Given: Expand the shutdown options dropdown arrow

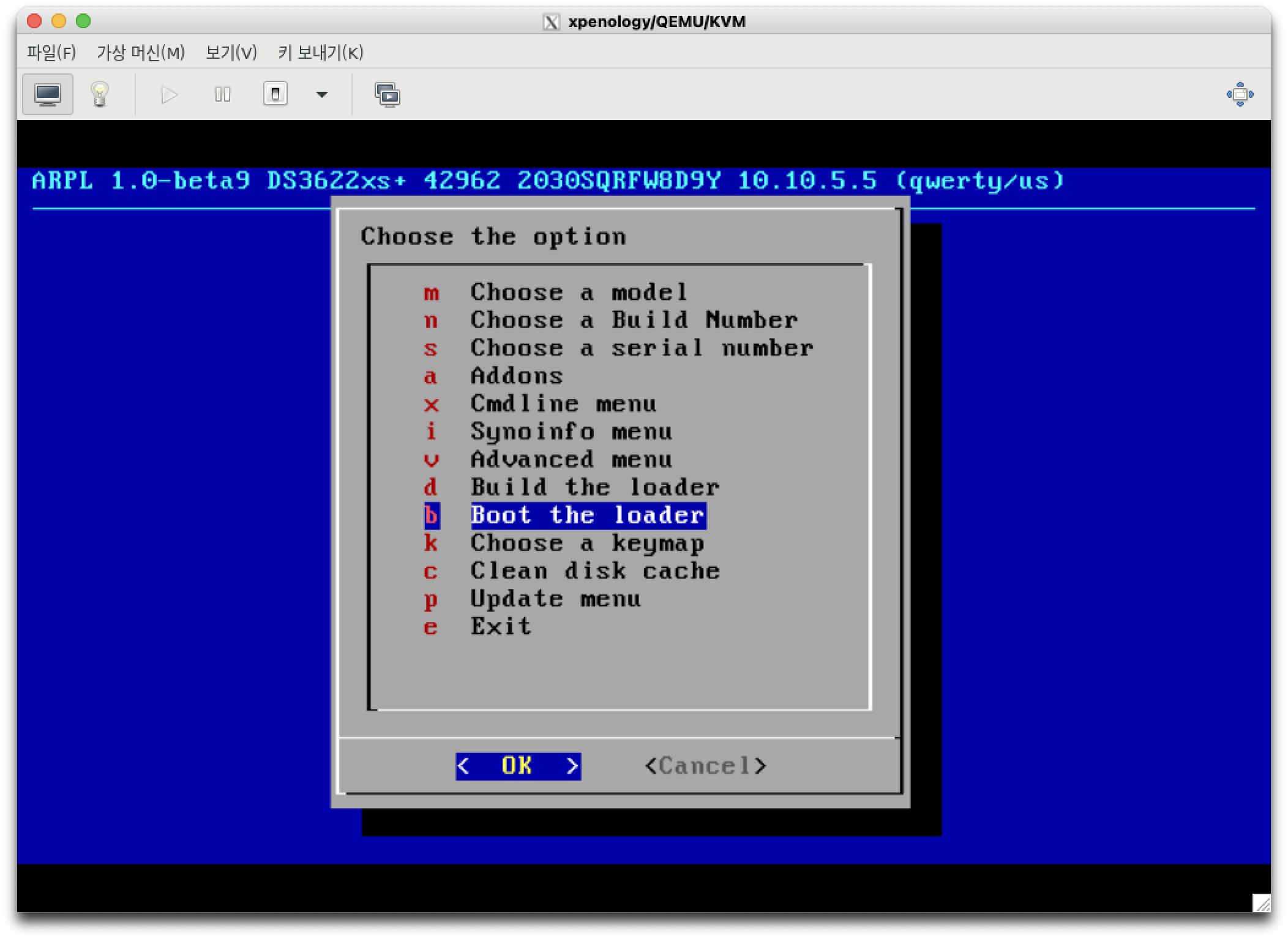Looking at the screenshot, I should pyautogui.click(x=321, y=95).
